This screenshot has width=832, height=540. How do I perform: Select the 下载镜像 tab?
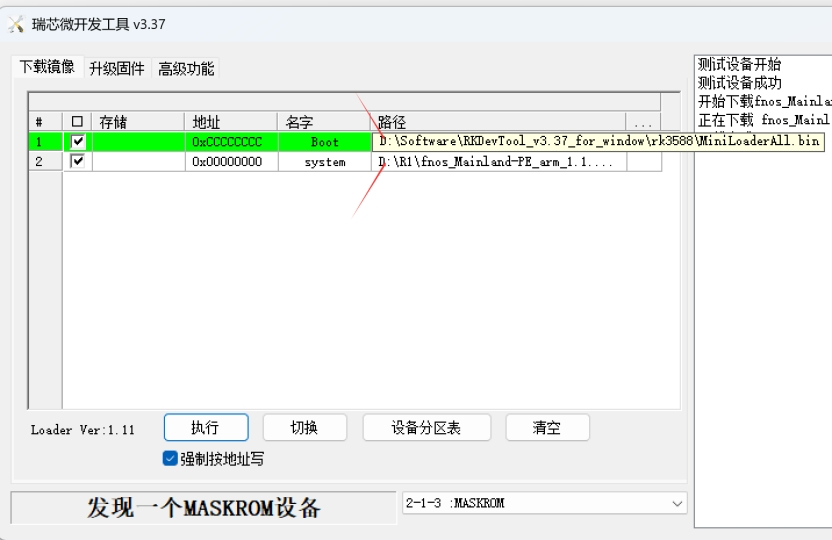tap(47, 67)
